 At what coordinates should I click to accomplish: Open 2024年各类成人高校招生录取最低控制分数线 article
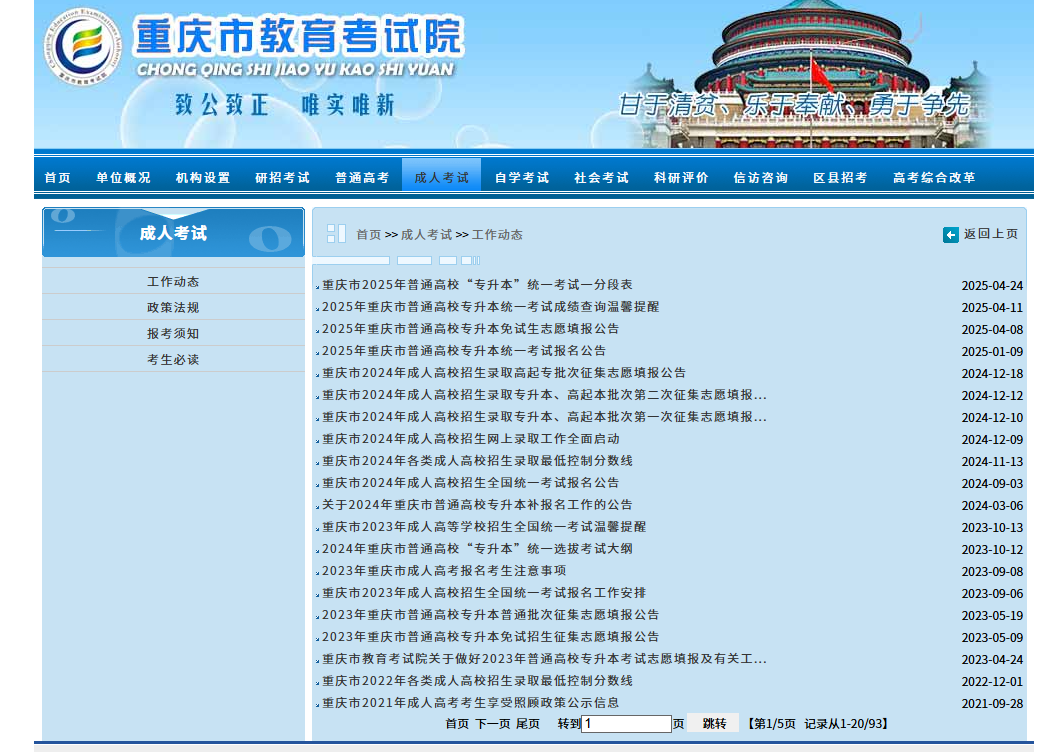click(477, 461)
